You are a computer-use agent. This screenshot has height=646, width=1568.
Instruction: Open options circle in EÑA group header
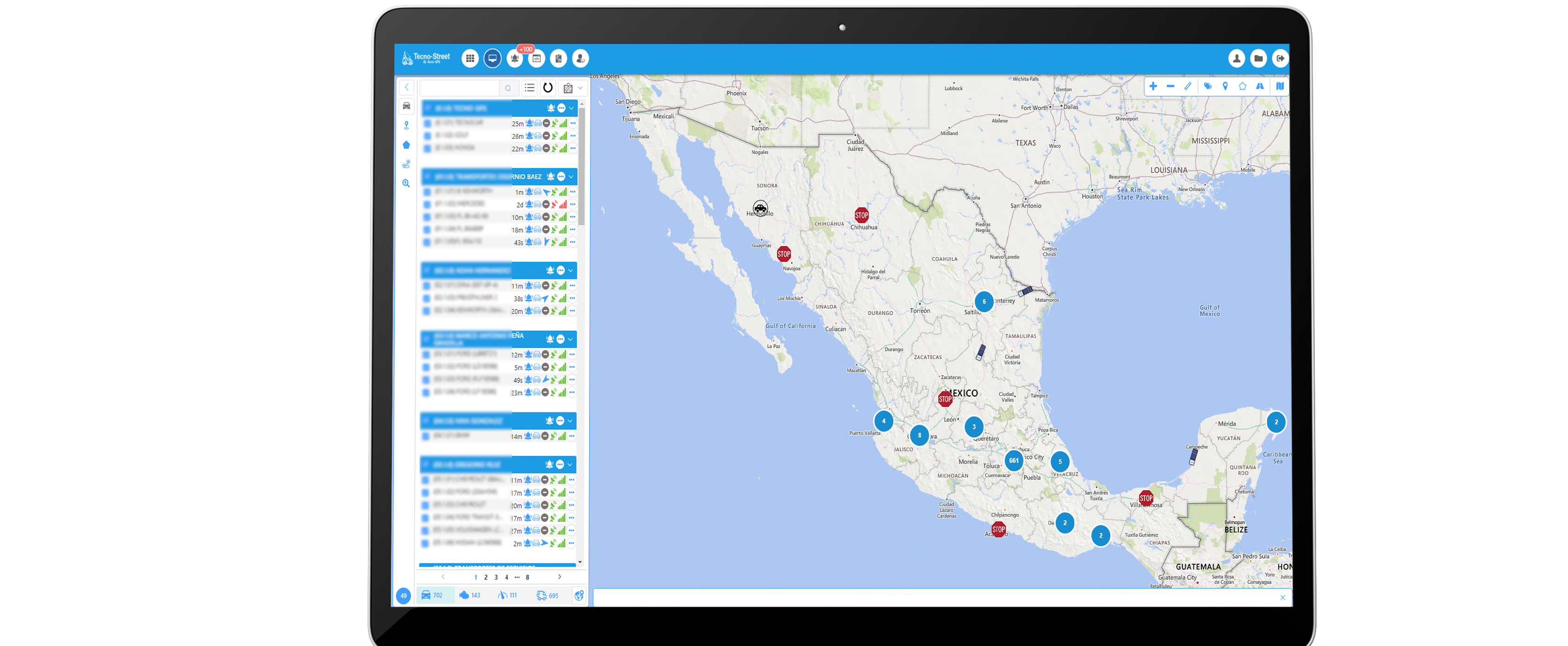(x=561, y=339)
